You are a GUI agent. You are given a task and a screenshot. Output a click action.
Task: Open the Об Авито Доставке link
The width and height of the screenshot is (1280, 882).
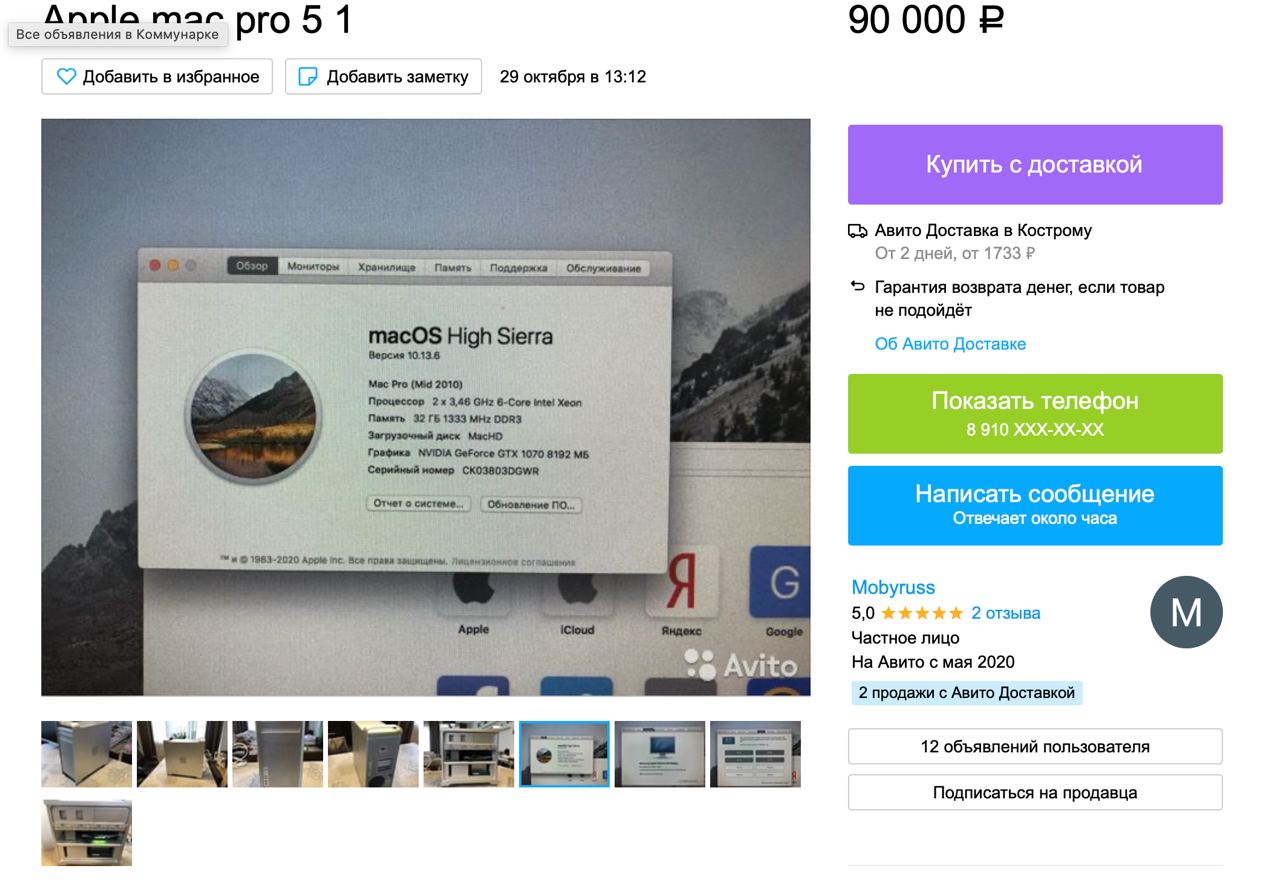coord(950,344)
